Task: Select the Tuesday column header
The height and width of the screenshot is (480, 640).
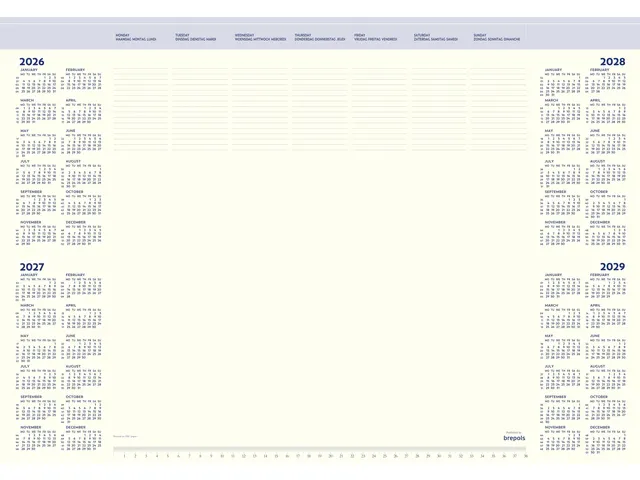Action: tap(196, 38)
